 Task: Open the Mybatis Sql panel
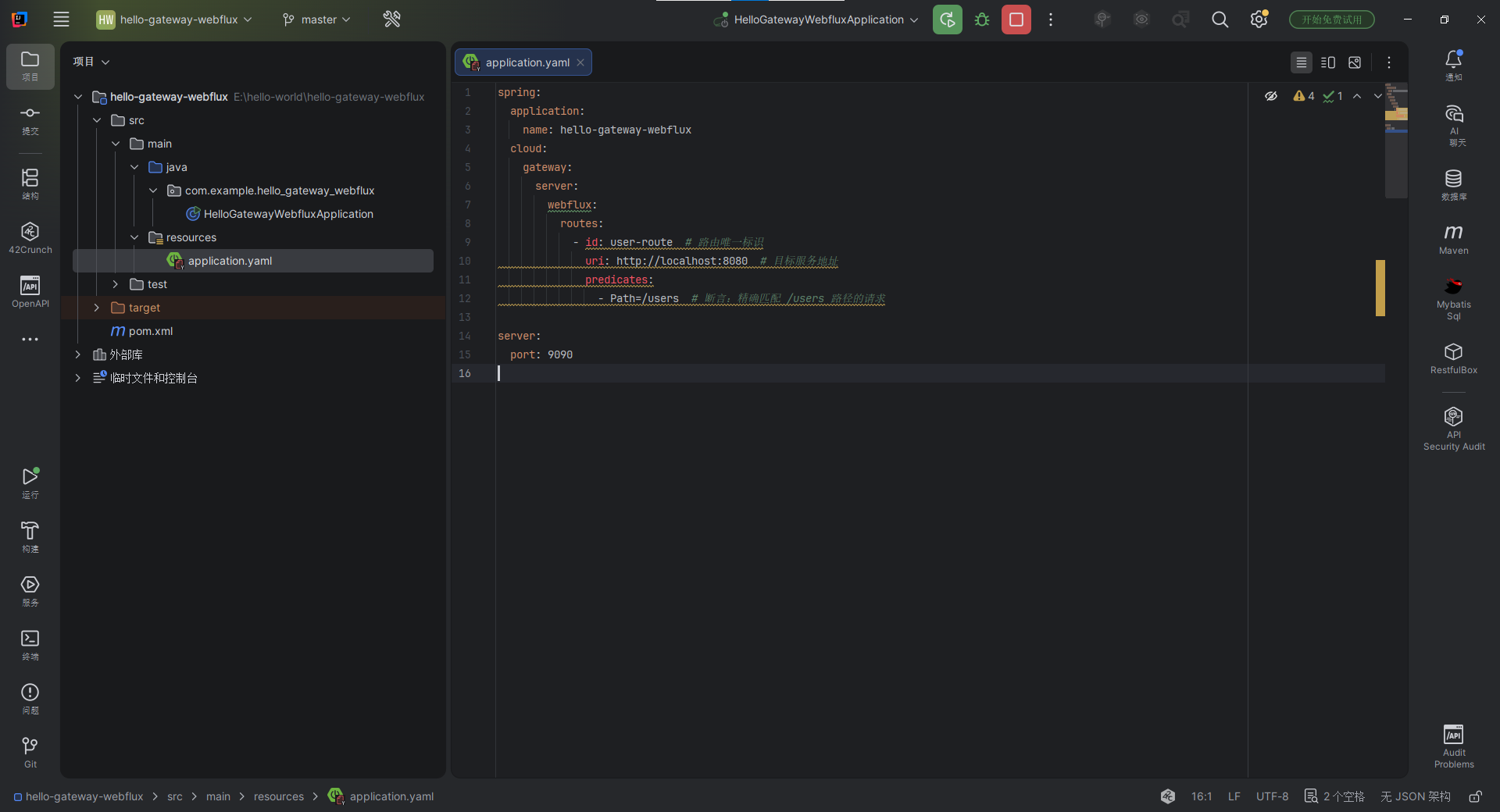click(1454, 298)
